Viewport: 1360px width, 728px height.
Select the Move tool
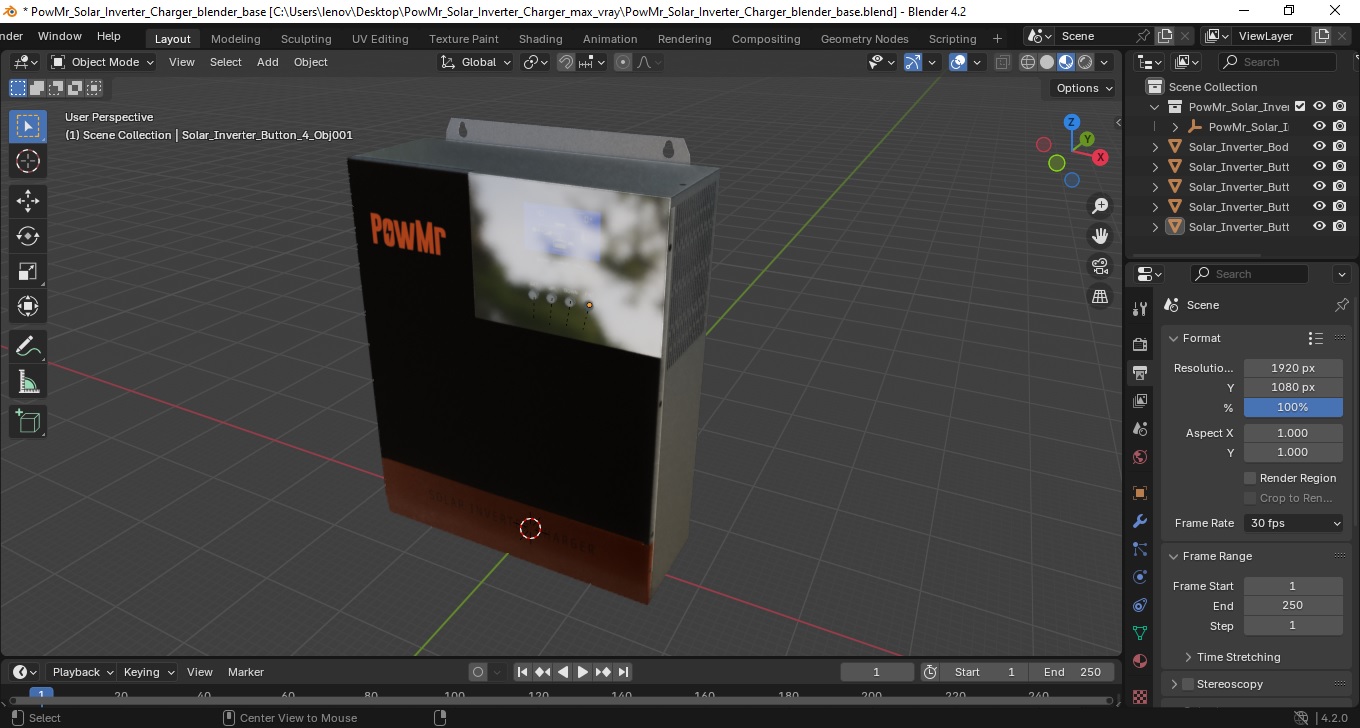(x=28, y=201)
